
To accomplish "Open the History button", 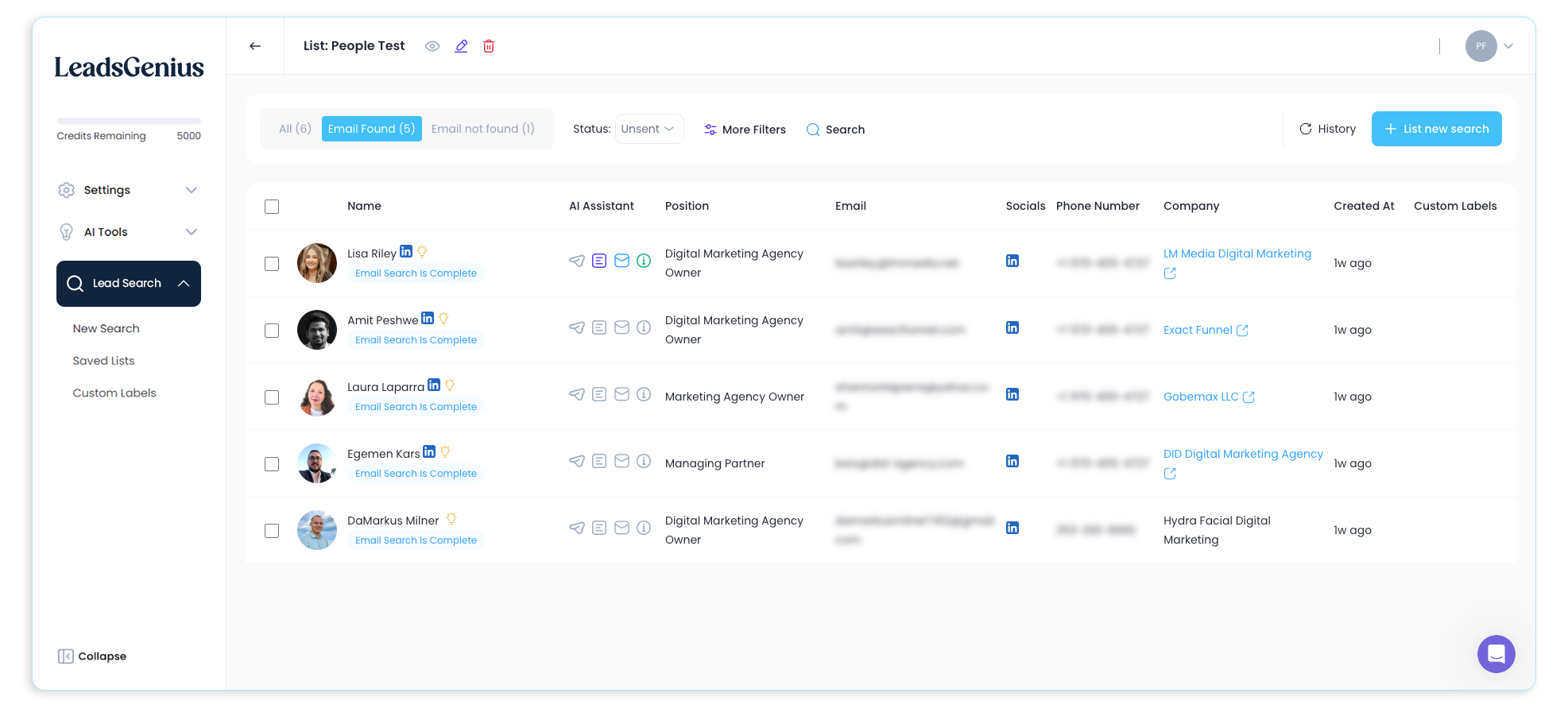I will pos(1327,129).
